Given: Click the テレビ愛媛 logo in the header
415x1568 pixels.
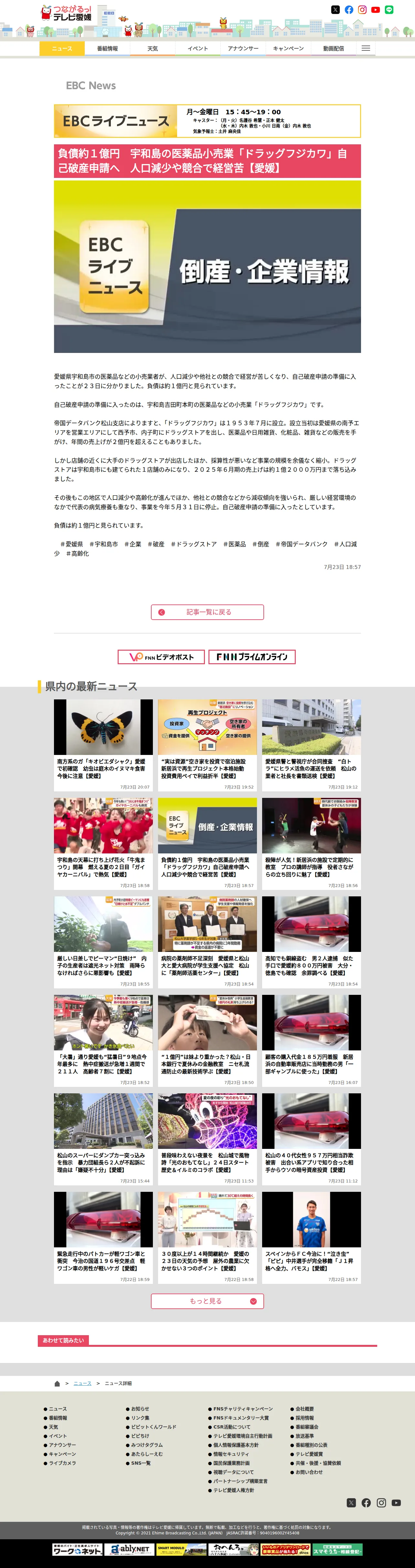Looking at the screenshot, I should tap(66, 13).
